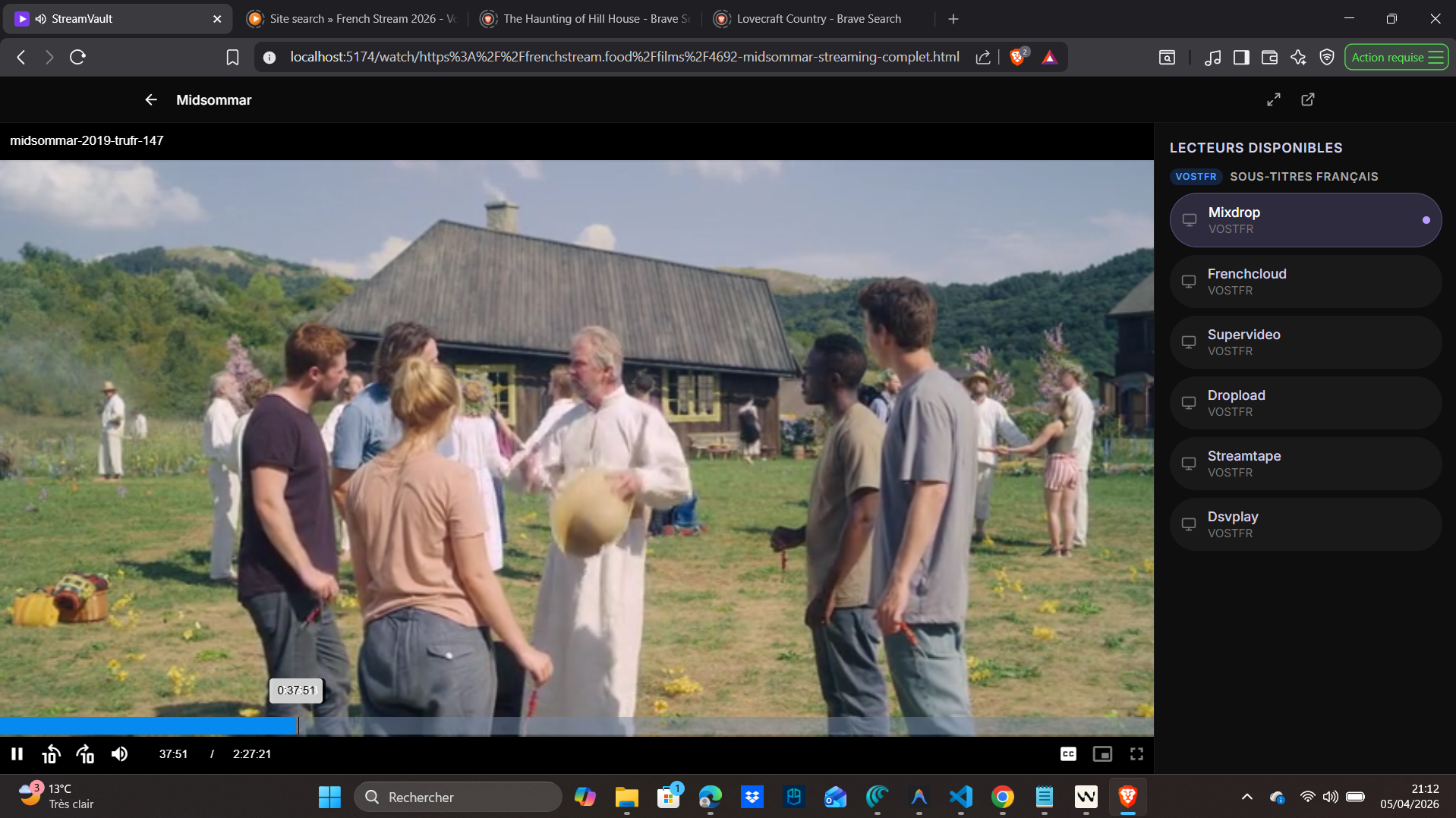Select the Frenchcloud player

click(1305, 281)
